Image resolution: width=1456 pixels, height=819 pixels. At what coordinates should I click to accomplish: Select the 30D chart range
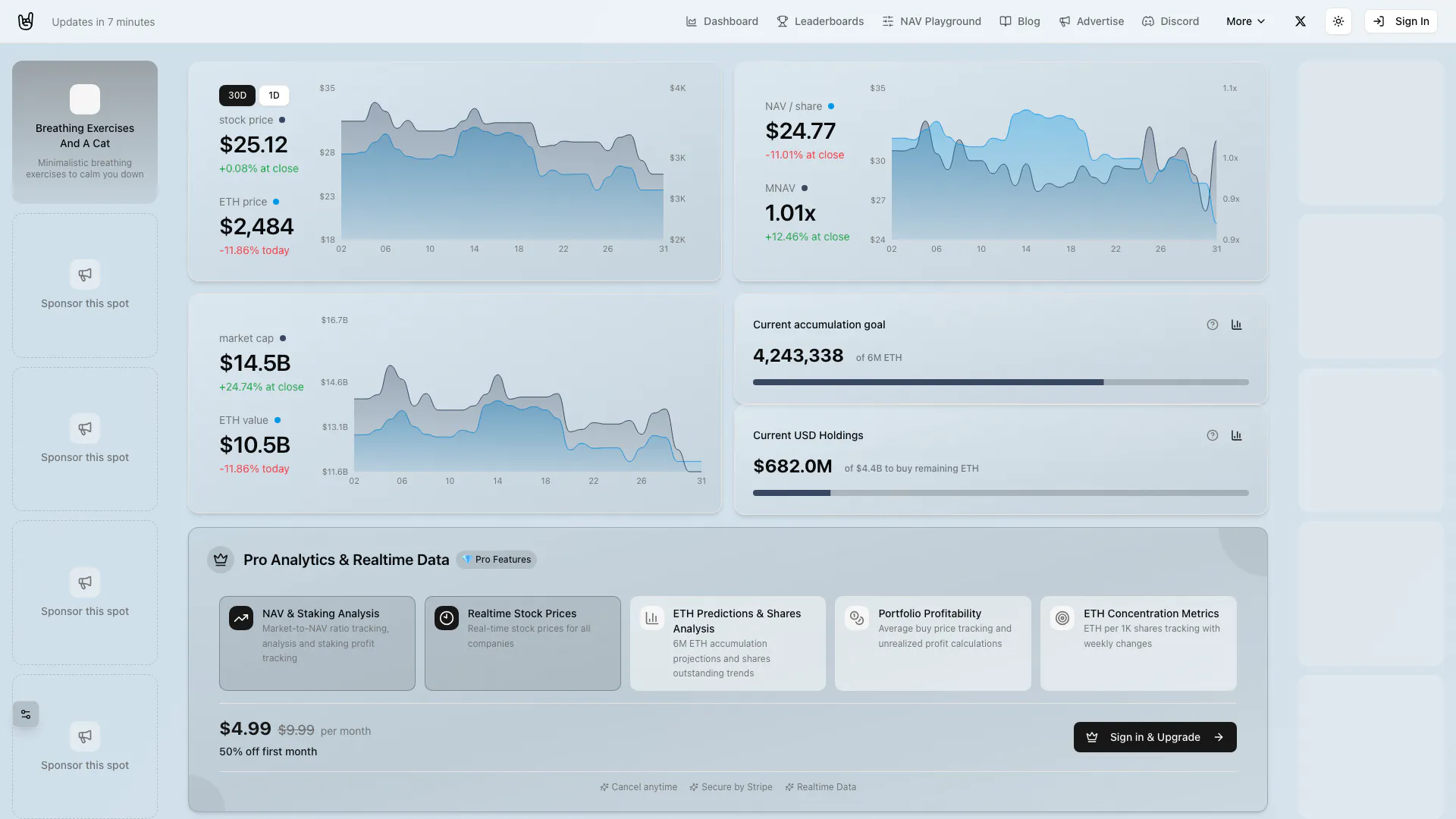tap(237, 96)
